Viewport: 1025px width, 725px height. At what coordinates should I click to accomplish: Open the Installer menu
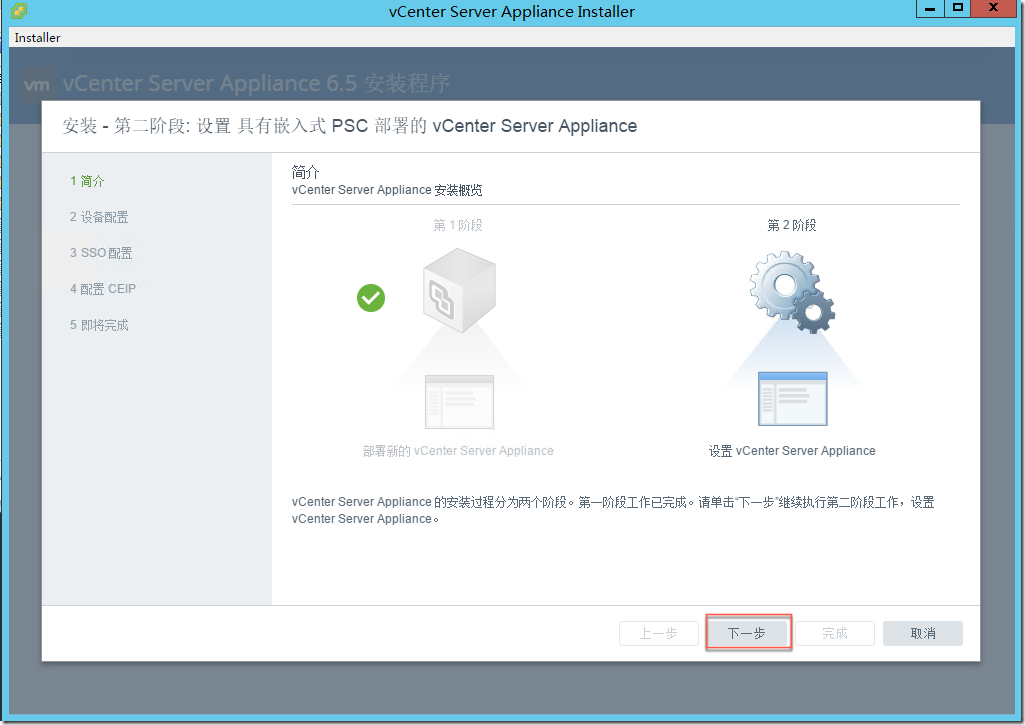pyautogui.click(x=37, y=37)
